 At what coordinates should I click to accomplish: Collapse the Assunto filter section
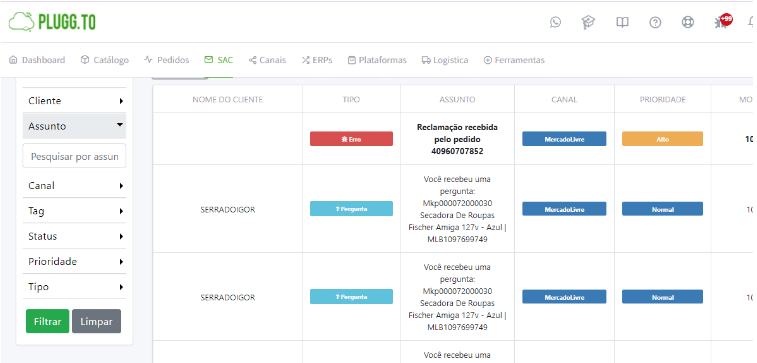[74, 126]
